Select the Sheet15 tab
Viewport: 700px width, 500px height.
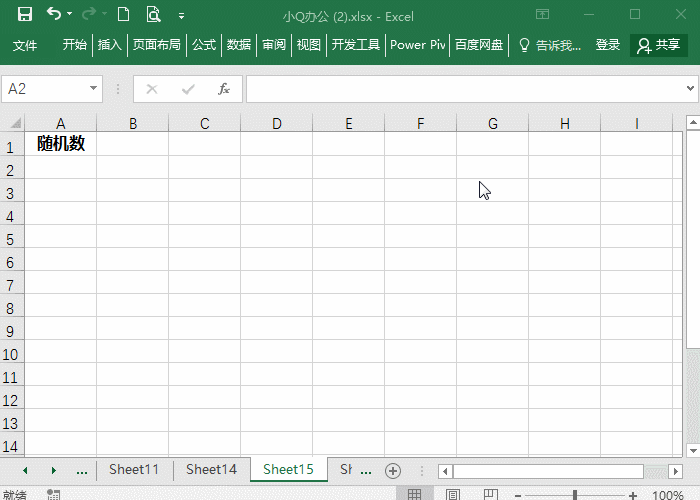pos(288,469)
